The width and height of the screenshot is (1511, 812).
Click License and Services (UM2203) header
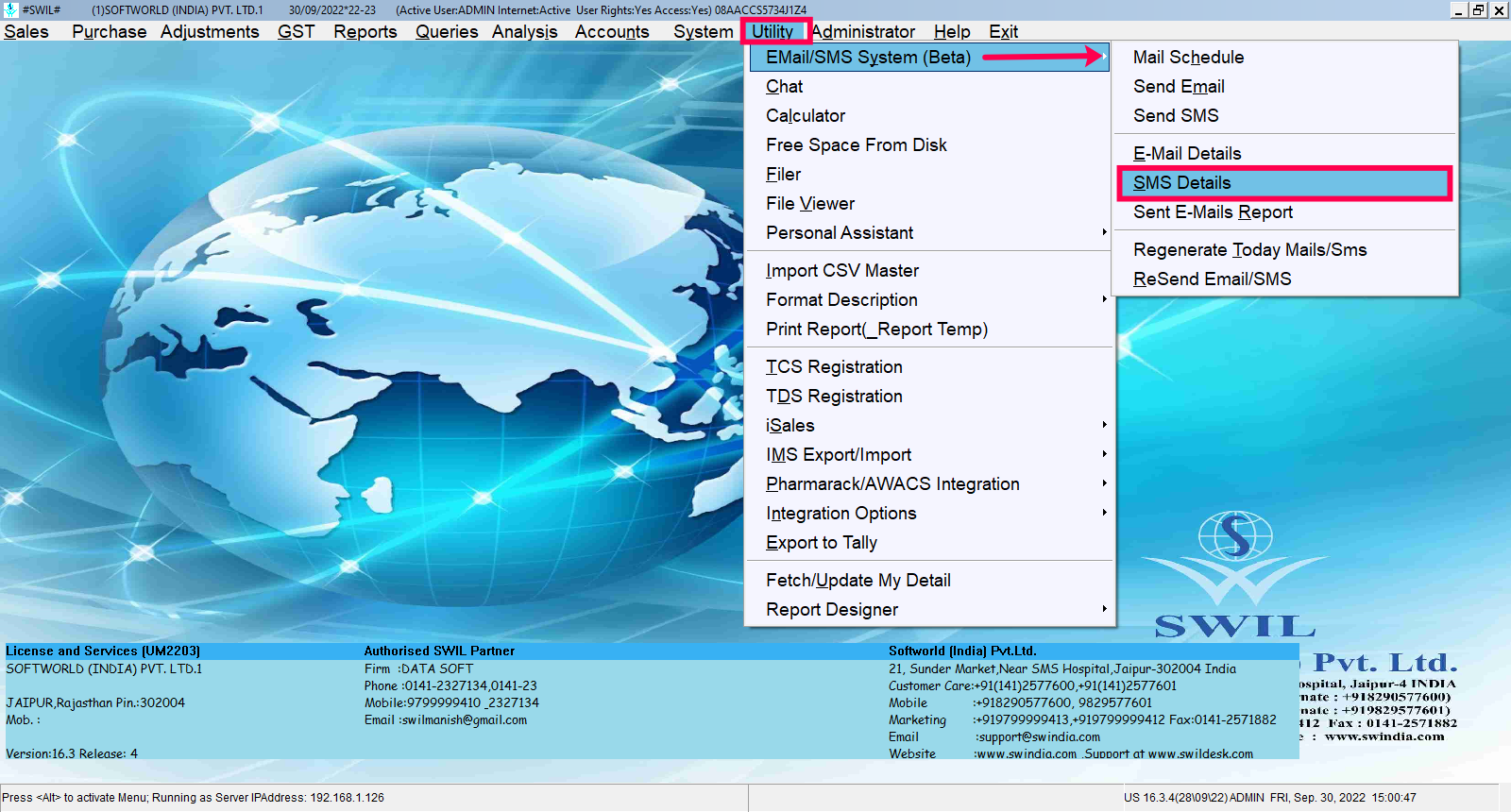[x=103, y=651]
